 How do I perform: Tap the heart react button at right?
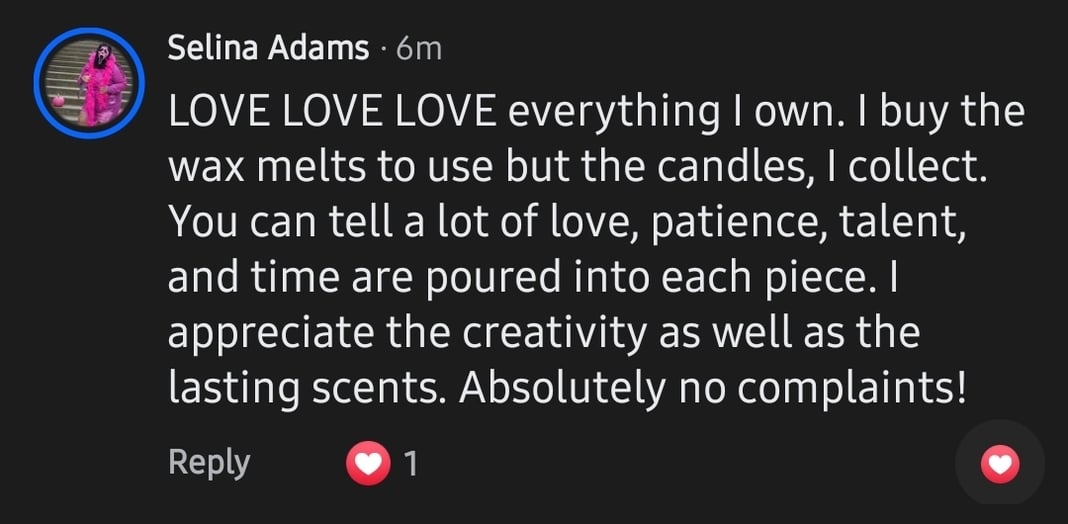(1000, 463)
